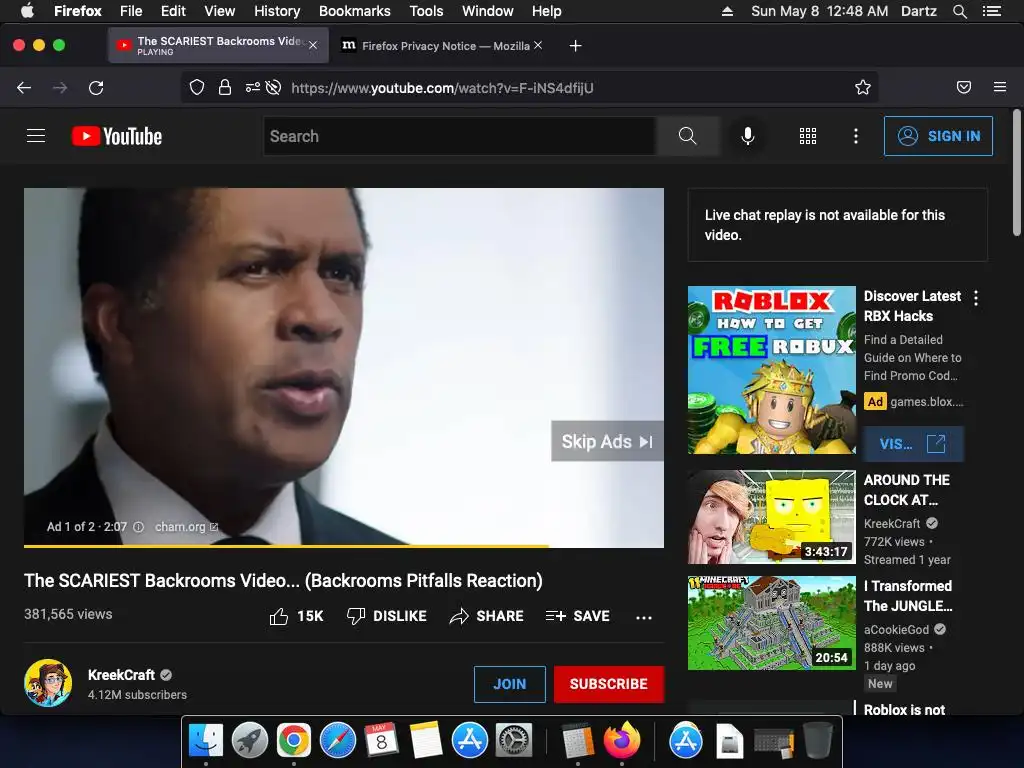1024x768 pixels.
Task: Skip the video ad
Action: tap(607, 441)
